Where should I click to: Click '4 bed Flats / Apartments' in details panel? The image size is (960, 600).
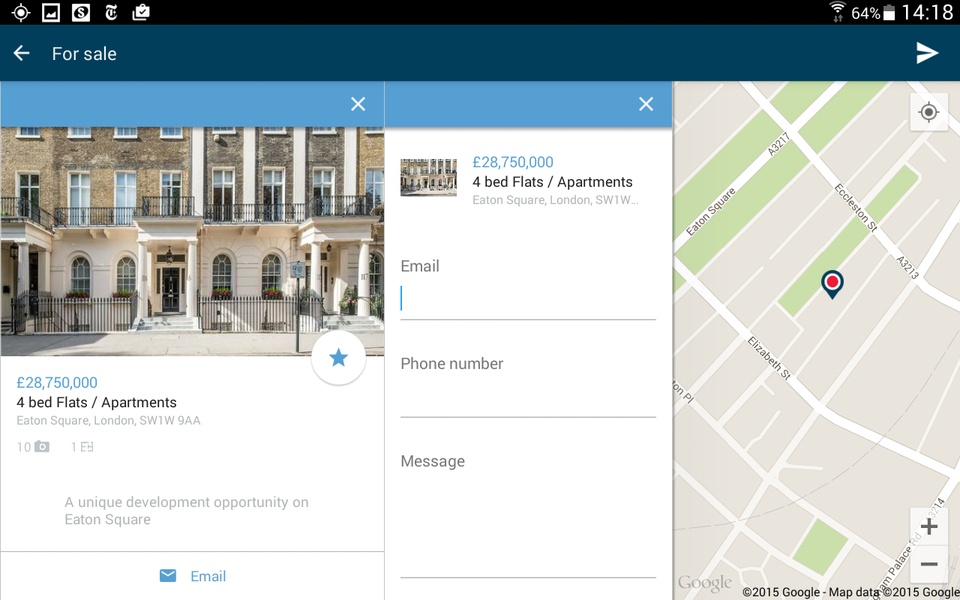(97, 402)
